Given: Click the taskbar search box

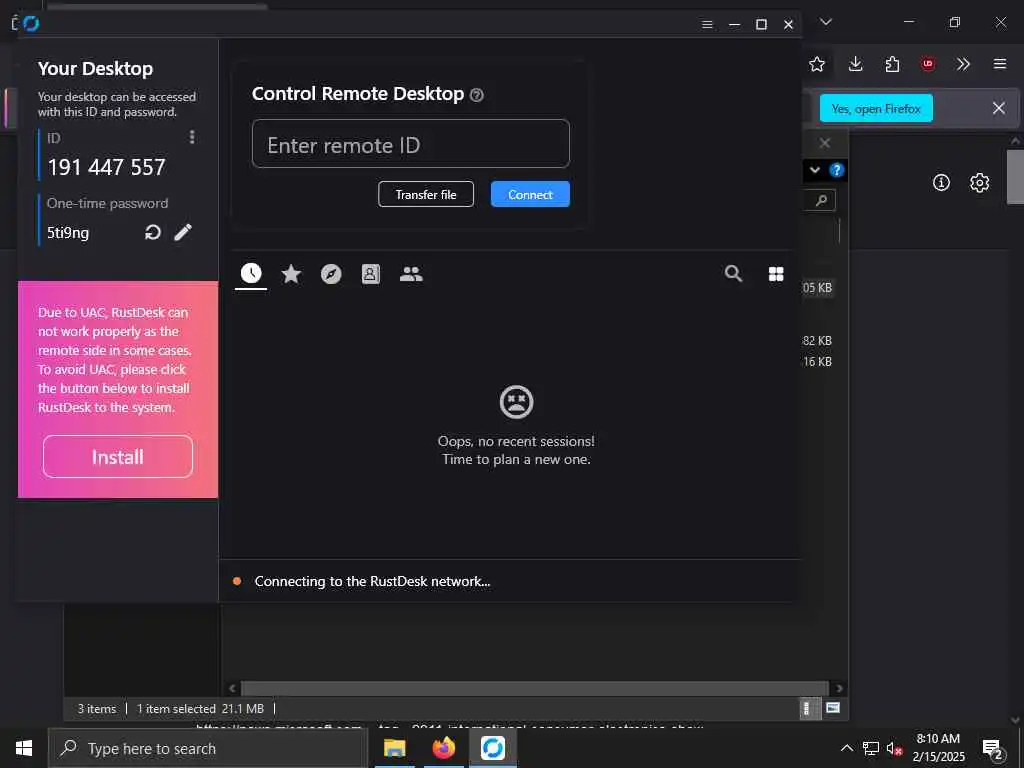Looking at the screenshot, I should (208, 748).
